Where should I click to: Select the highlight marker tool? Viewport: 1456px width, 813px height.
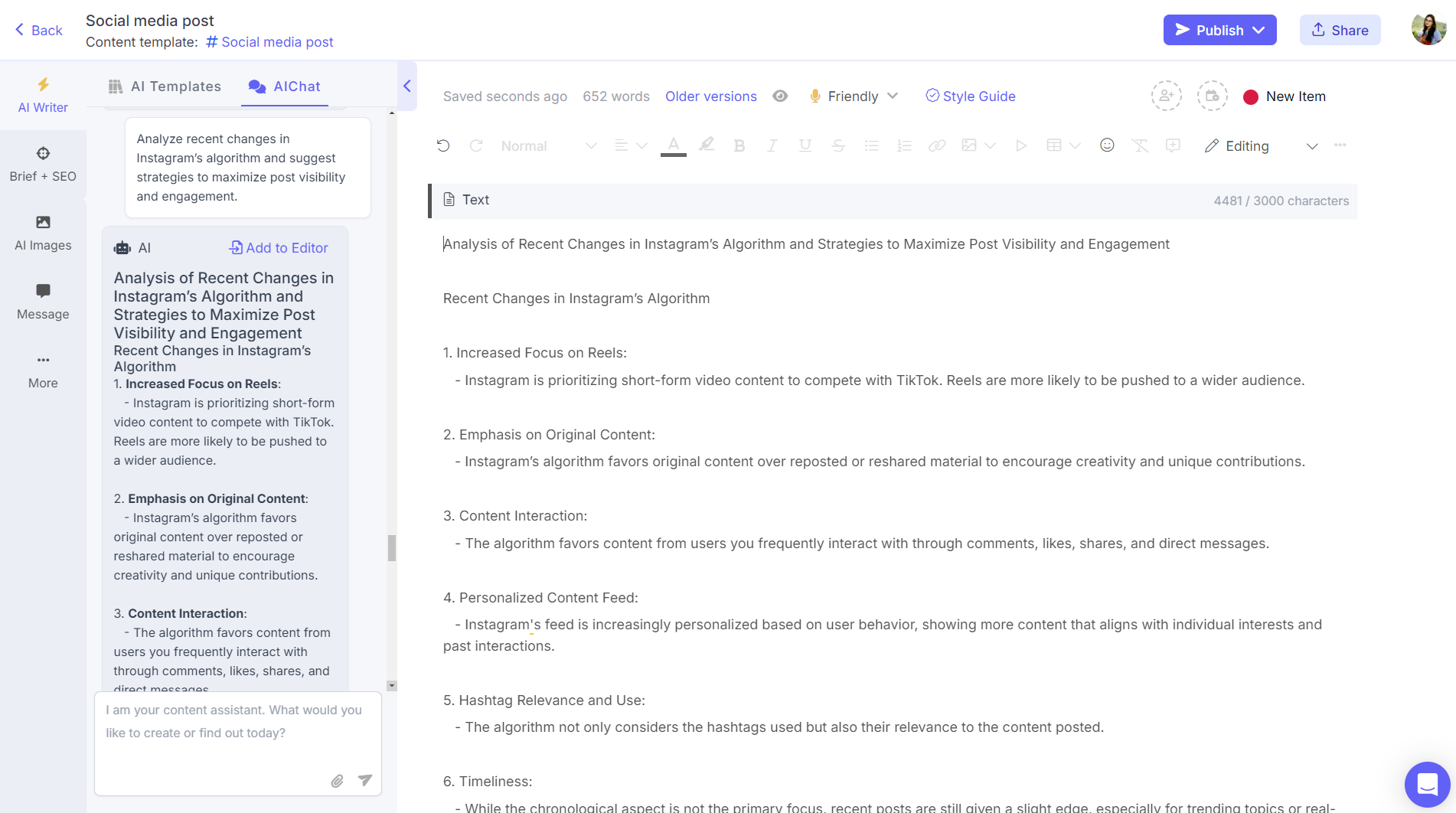pos(707,145)
